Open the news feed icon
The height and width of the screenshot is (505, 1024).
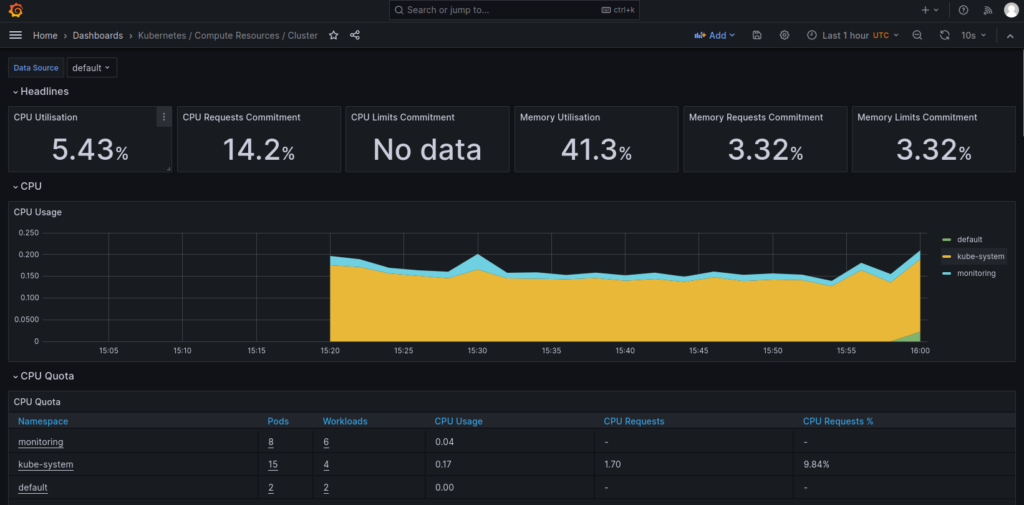(988, 10)
